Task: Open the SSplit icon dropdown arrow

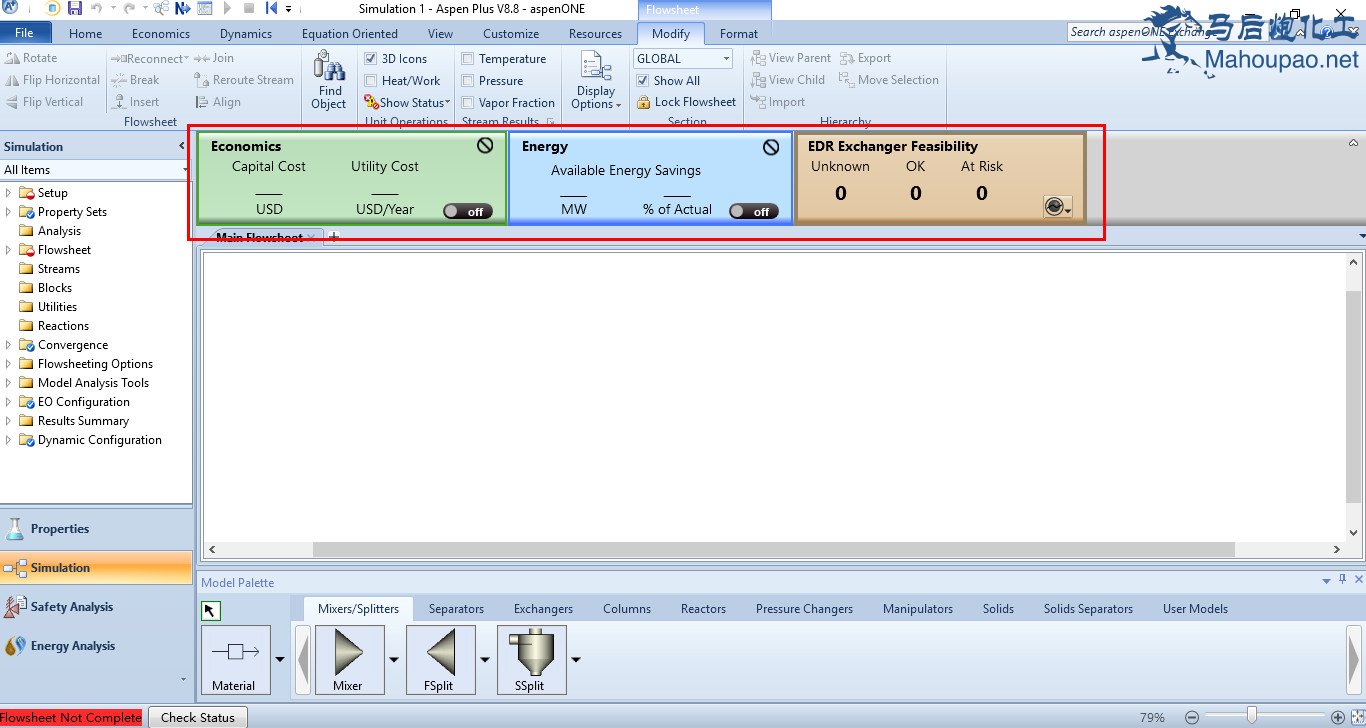Action: [575, 659]
